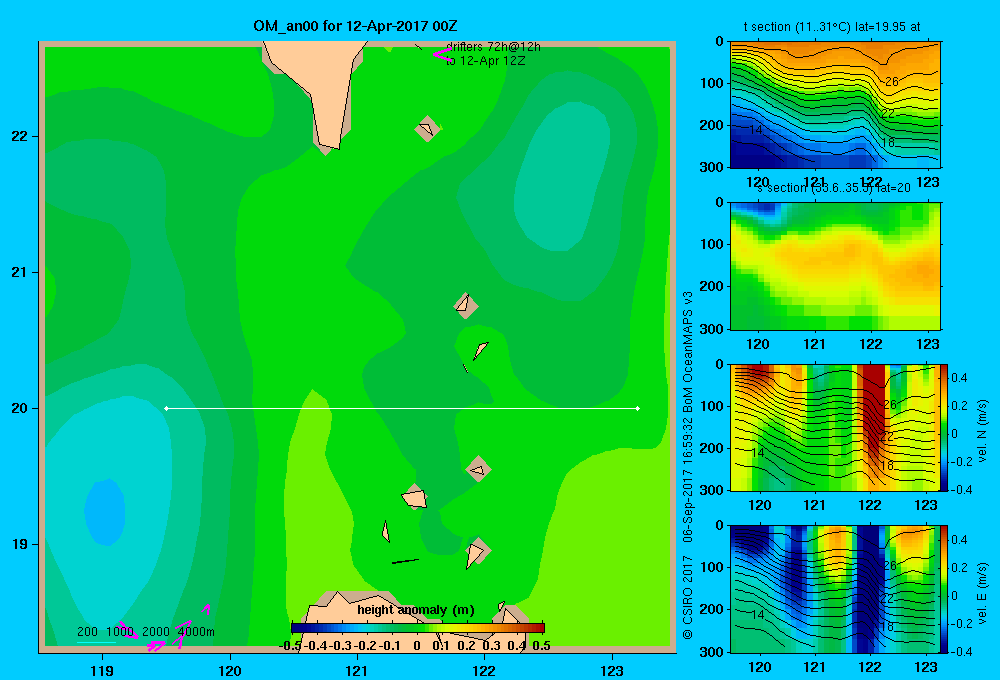
Task: Click the 0.5 tick on height anomaly scale
Action: pos(541,646)
